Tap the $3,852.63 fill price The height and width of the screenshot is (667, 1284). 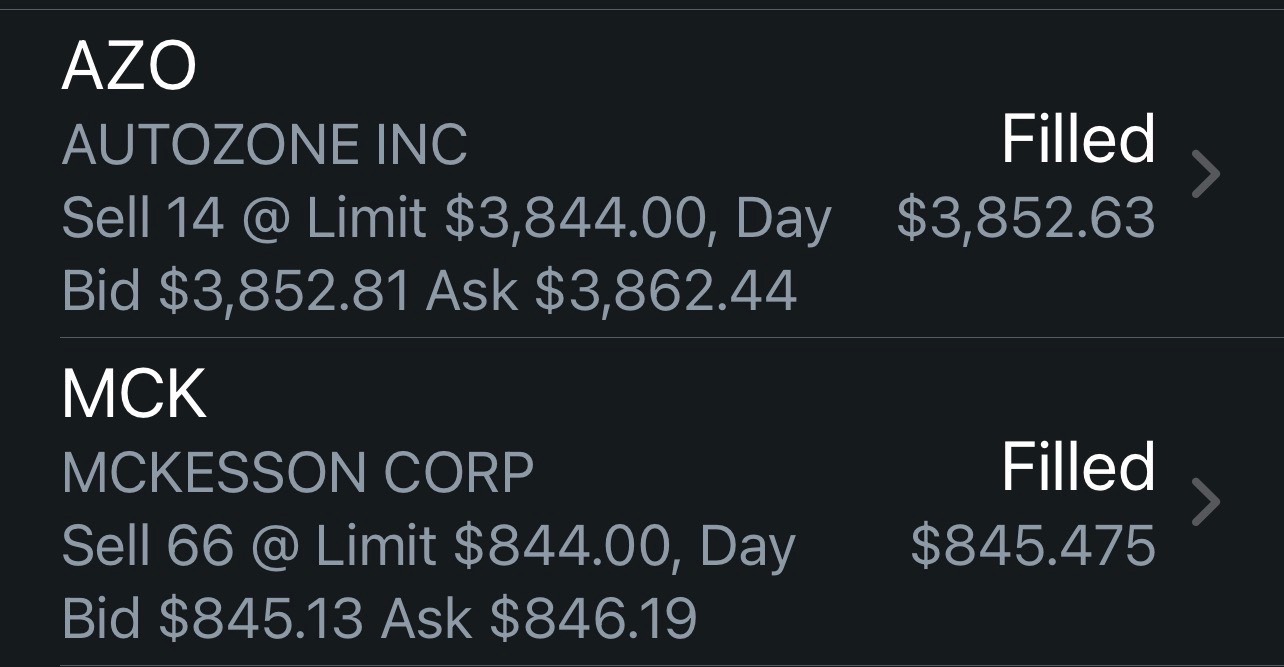pyautogui.click(x=1025, y=218)
